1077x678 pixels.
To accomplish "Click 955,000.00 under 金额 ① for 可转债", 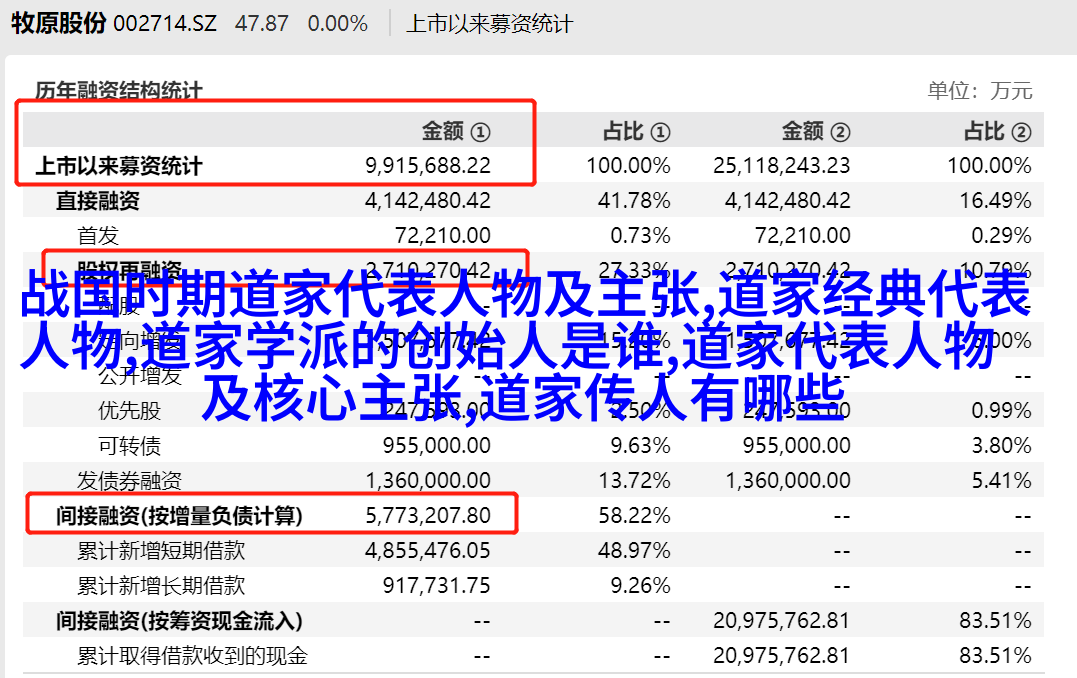I will click(437, 446).
